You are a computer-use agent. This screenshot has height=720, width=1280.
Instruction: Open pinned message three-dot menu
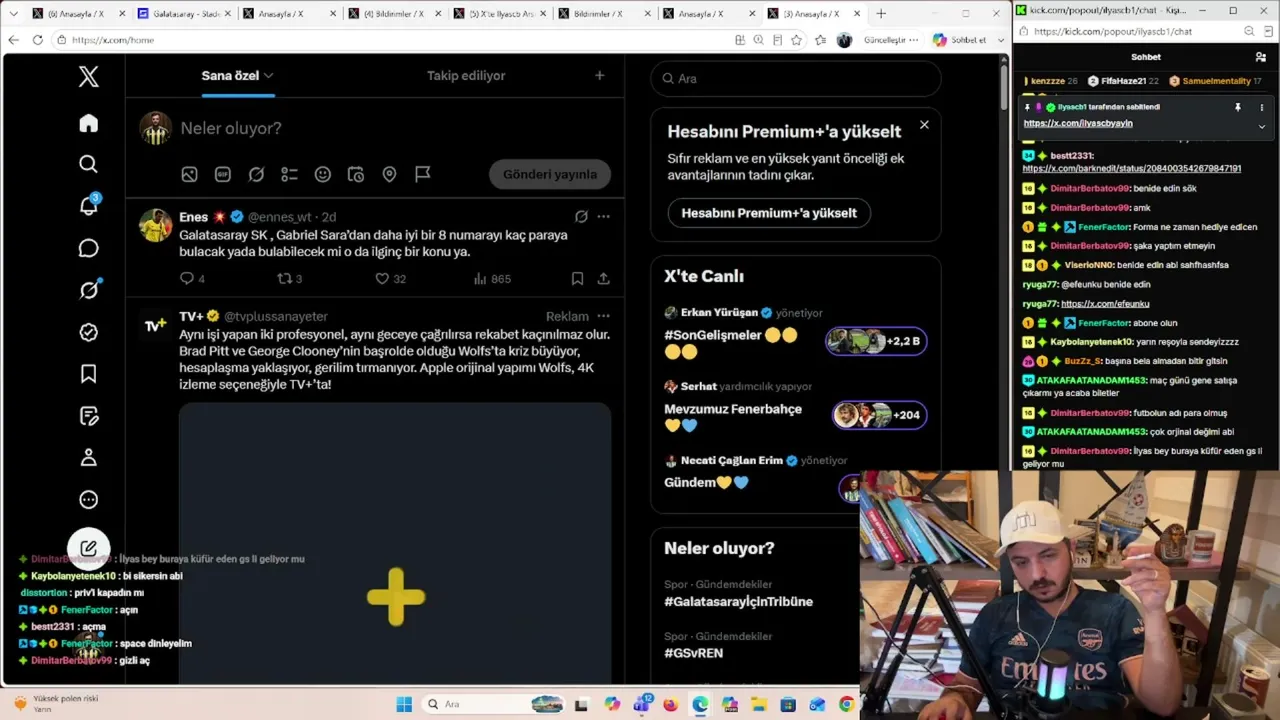pos(1261,107)
